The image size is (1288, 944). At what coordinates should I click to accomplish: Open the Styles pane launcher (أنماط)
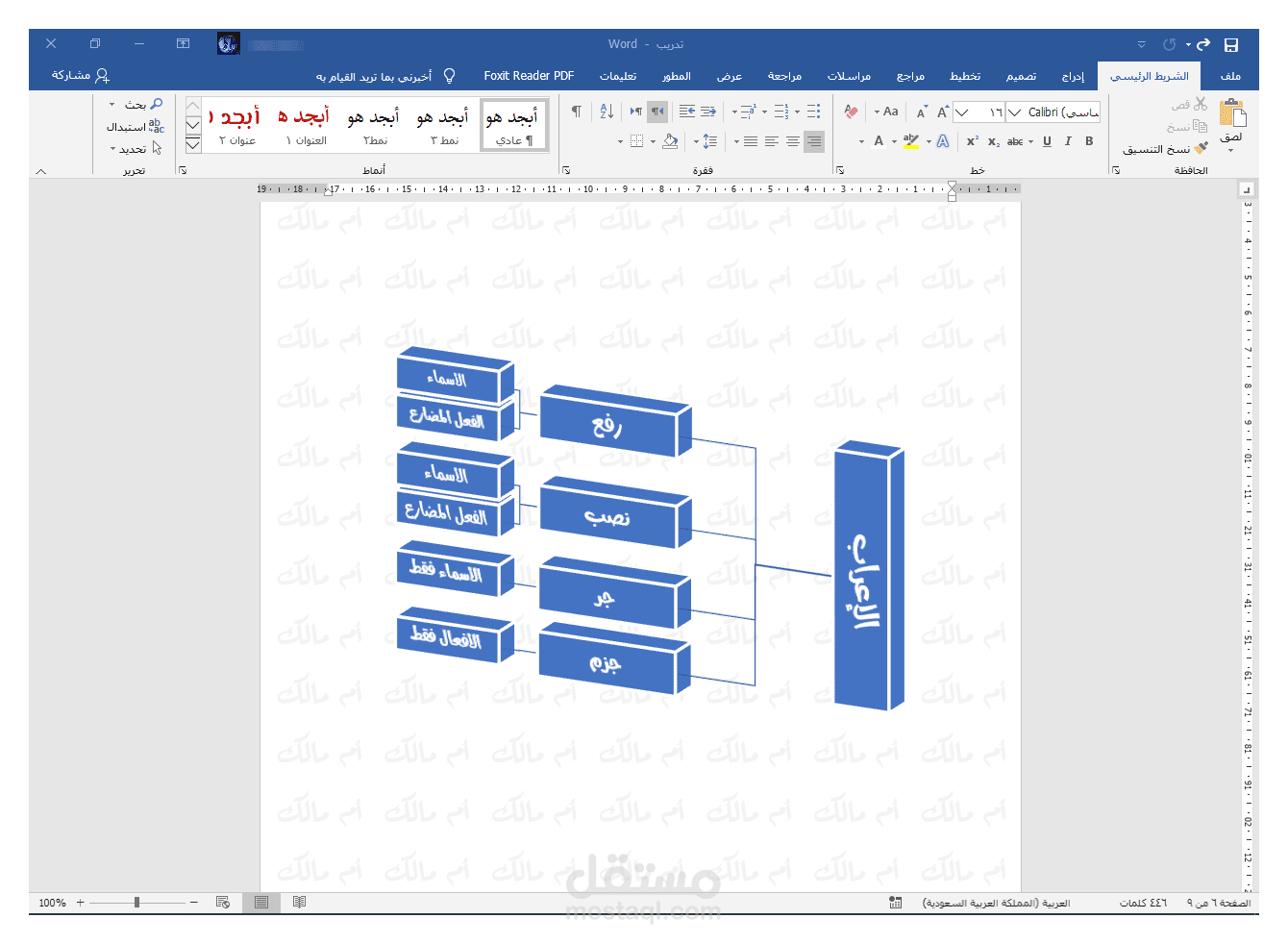pyautogui.click(x=183, y=170)
